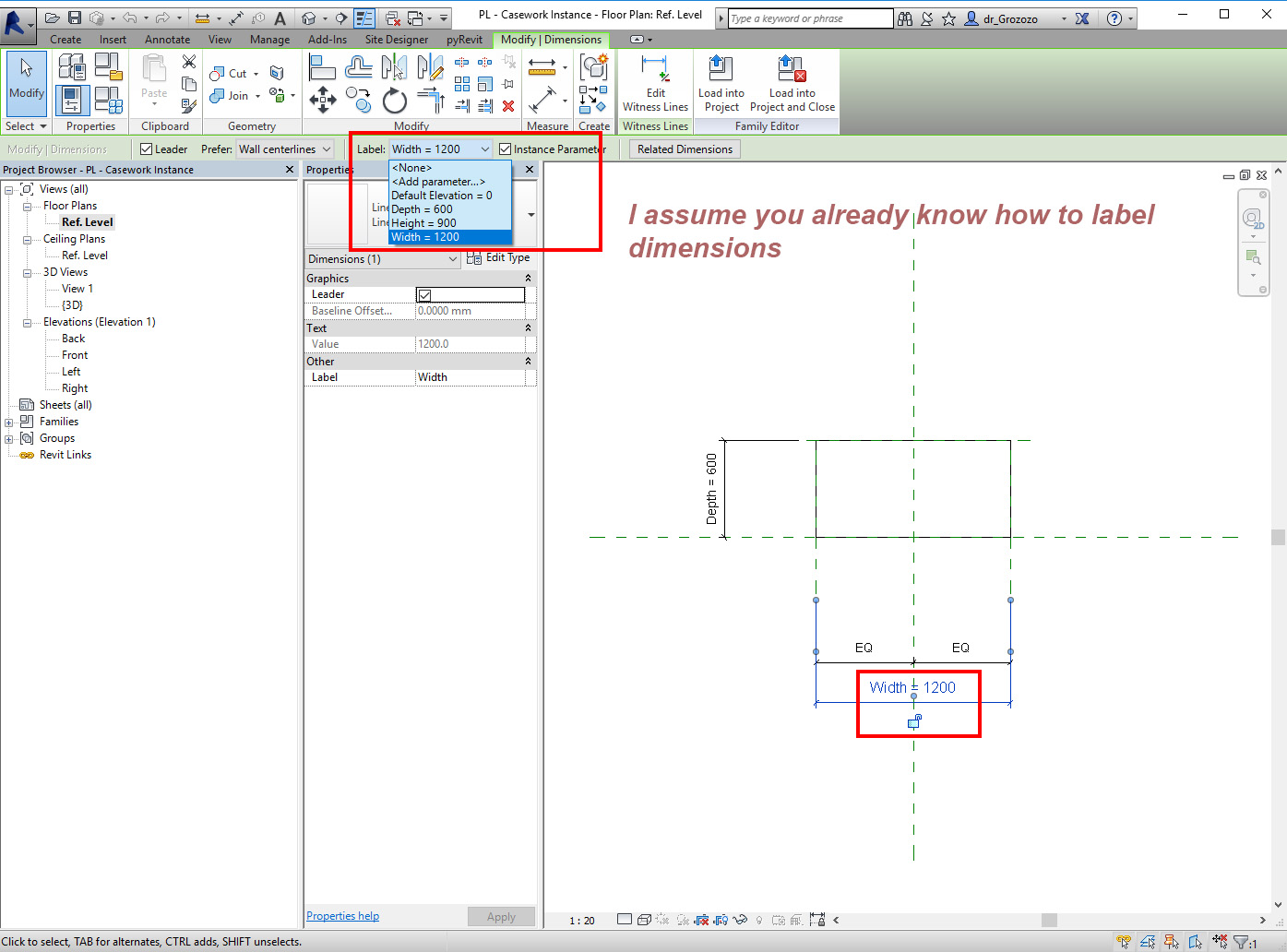Switch to the Annotate ribbon tab
Viewport: 1287px width, 952px height.
(167, 40)
